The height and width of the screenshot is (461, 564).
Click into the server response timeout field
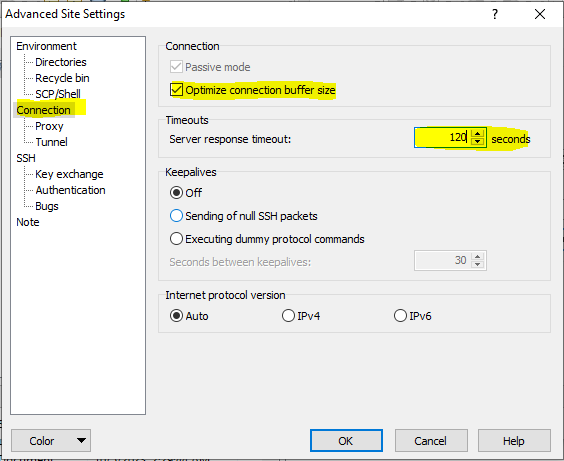click(443, 137)
